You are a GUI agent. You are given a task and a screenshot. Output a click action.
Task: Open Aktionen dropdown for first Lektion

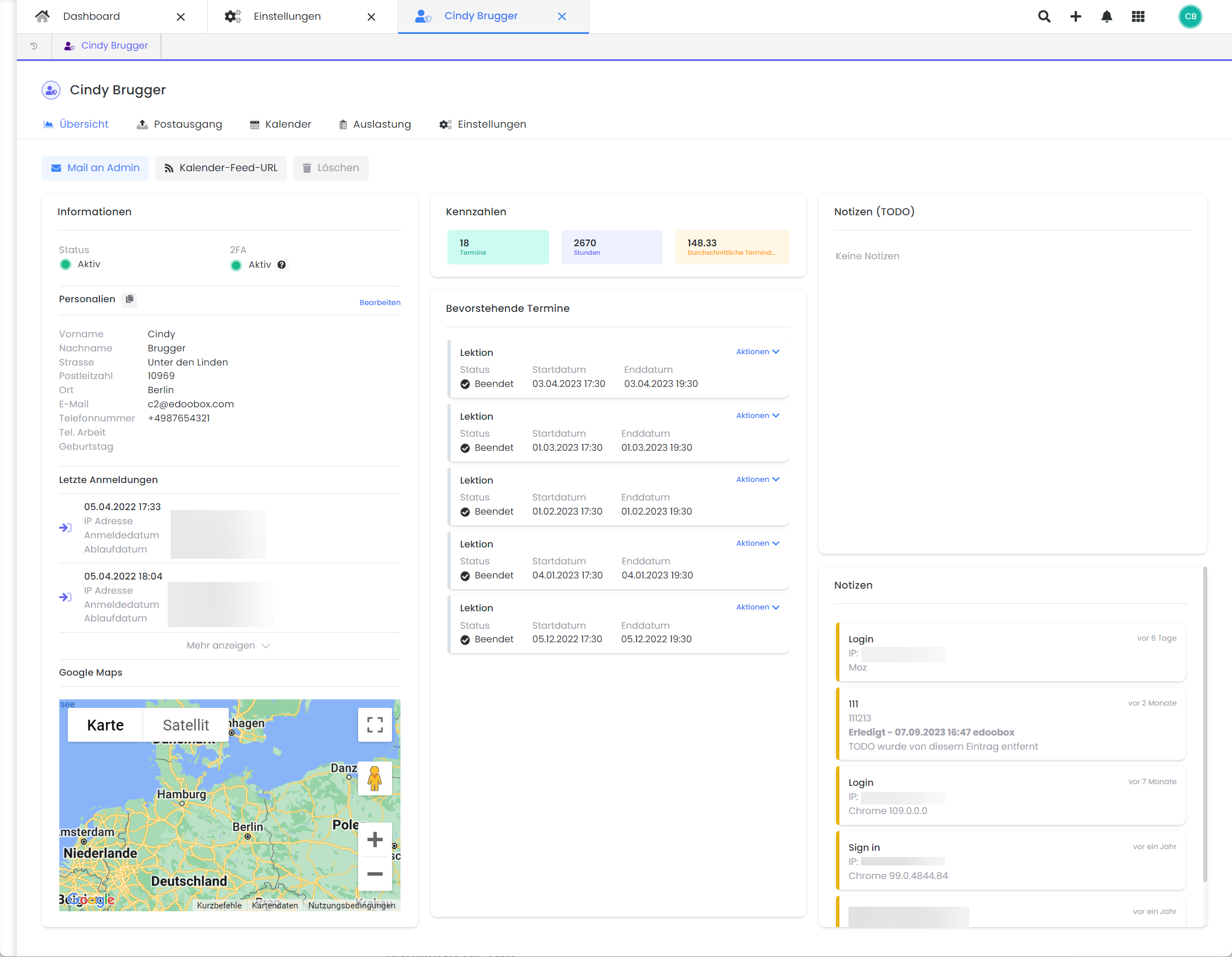758,351
